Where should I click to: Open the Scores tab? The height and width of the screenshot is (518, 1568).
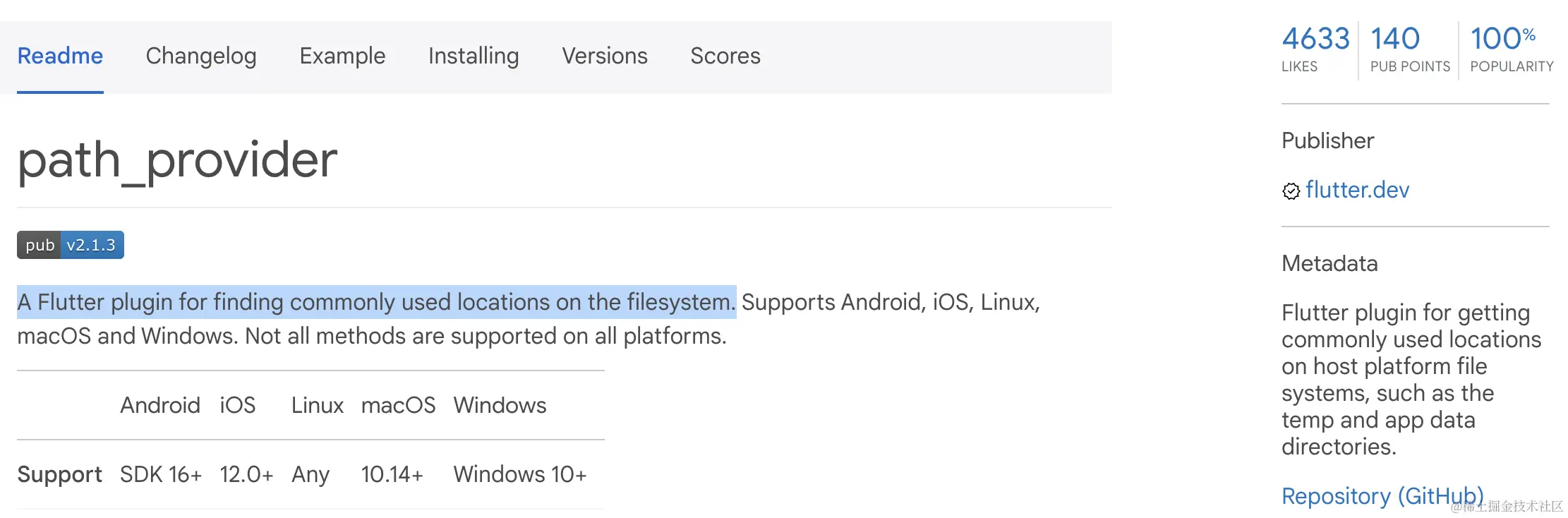[725, 56]
